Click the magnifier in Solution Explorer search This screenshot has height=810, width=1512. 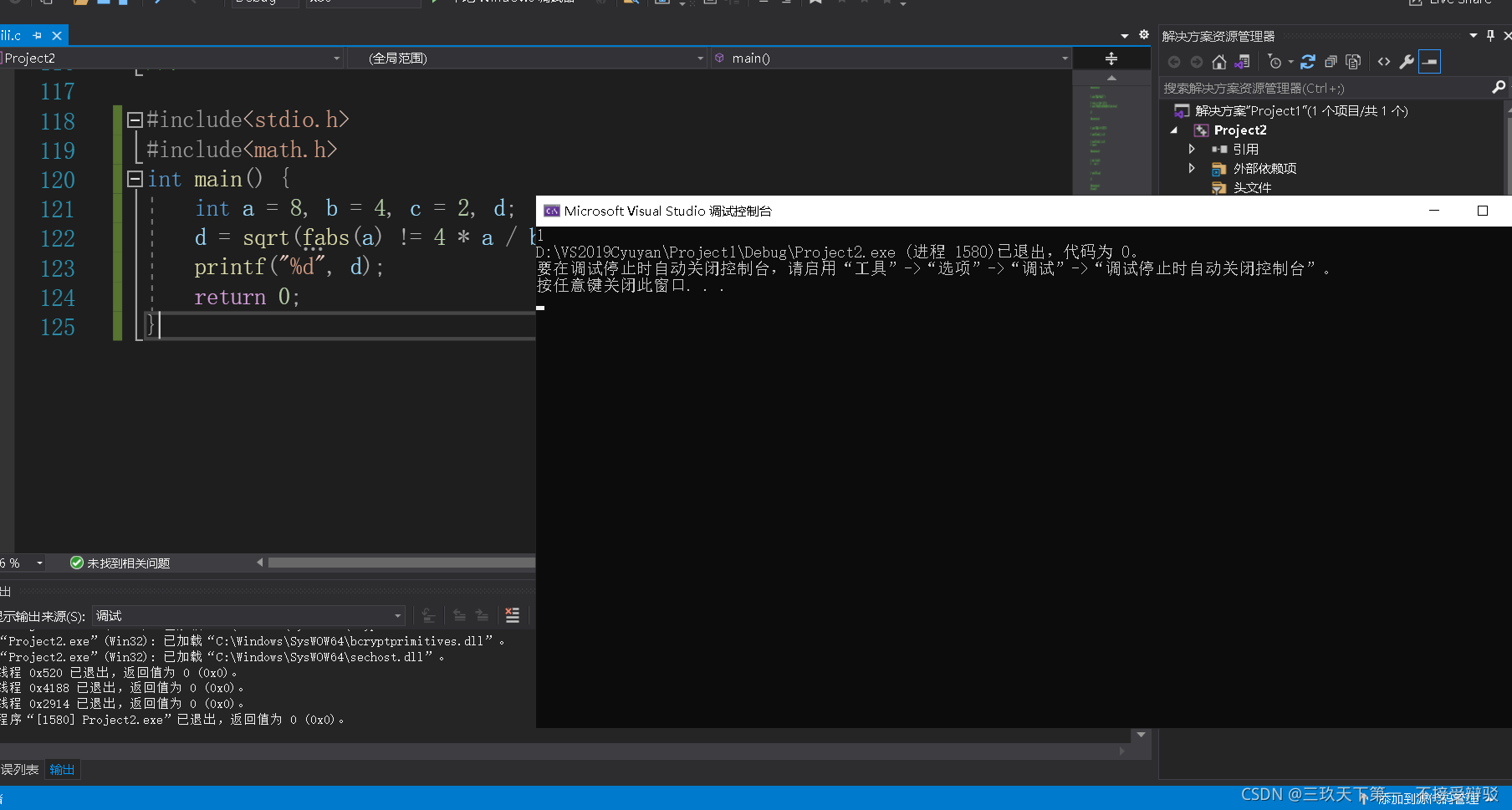coord(1499,87)
